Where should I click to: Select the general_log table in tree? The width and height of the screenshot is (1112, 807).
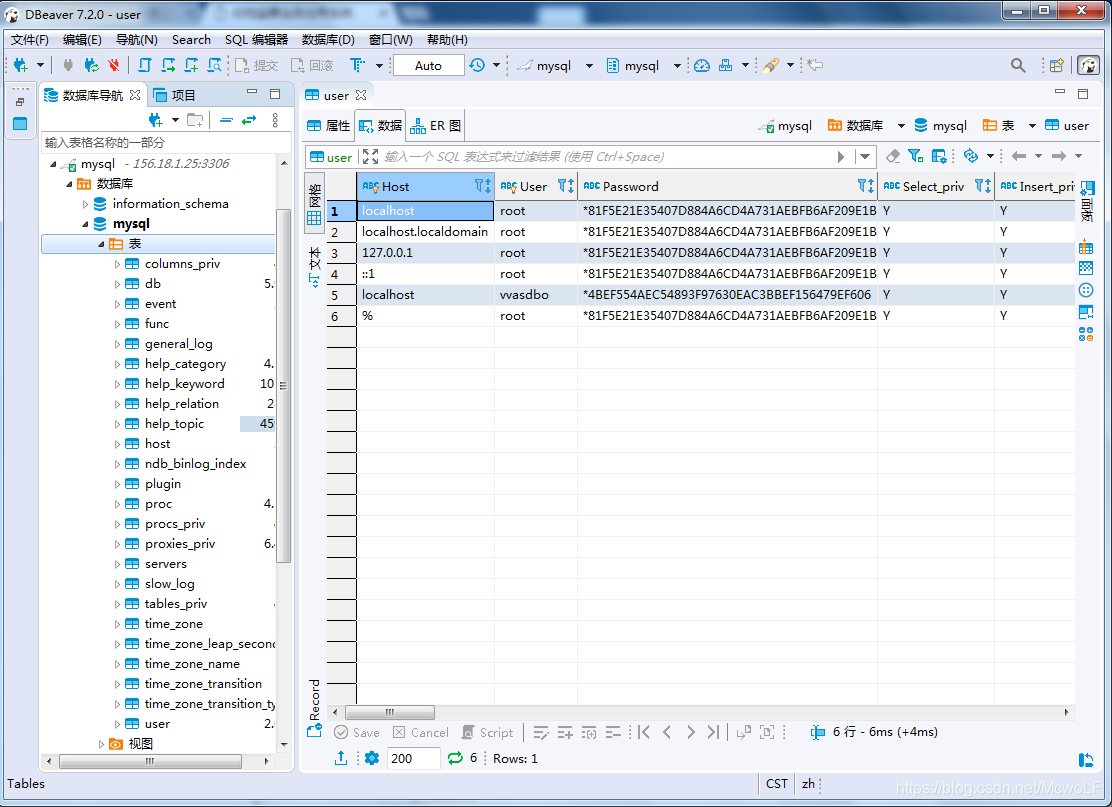[179, 344]
